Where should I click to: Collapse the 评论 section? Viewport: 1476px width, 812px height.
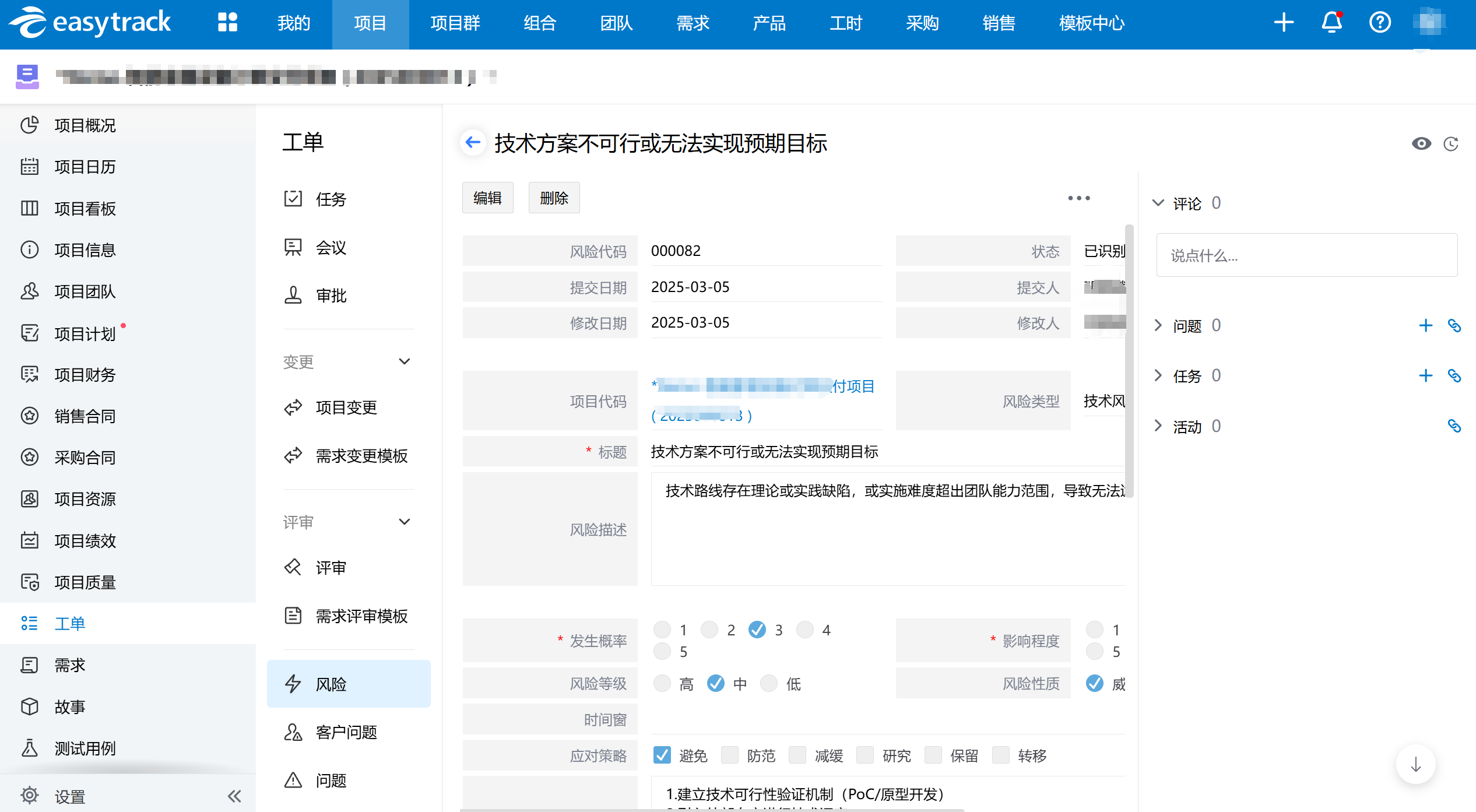click(x=1158, y=203)
